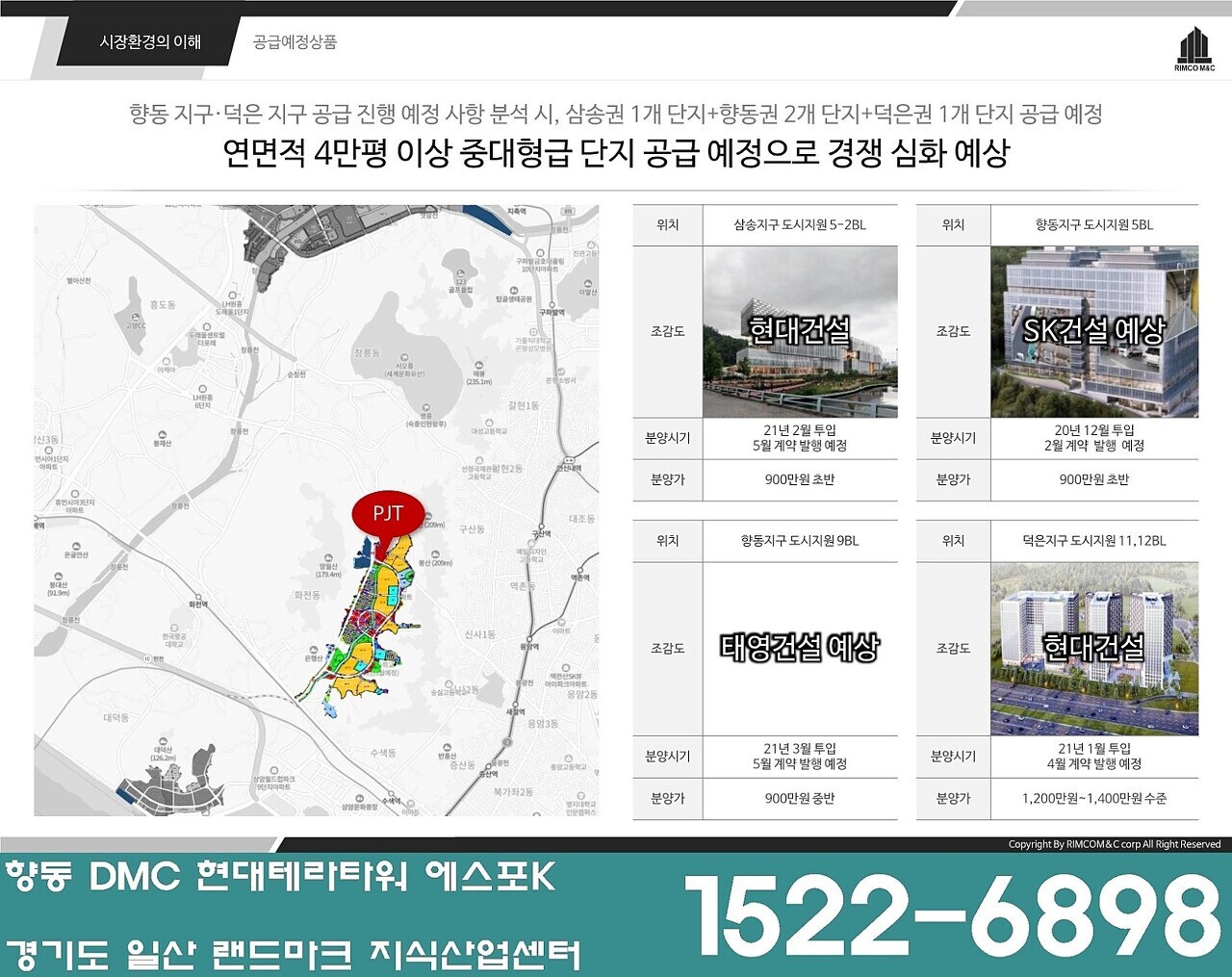The width and height of the screenshot is (1232, 977).
Task: Click the 21년 1월 투입 schedule cell
Action: point(1094,757)
